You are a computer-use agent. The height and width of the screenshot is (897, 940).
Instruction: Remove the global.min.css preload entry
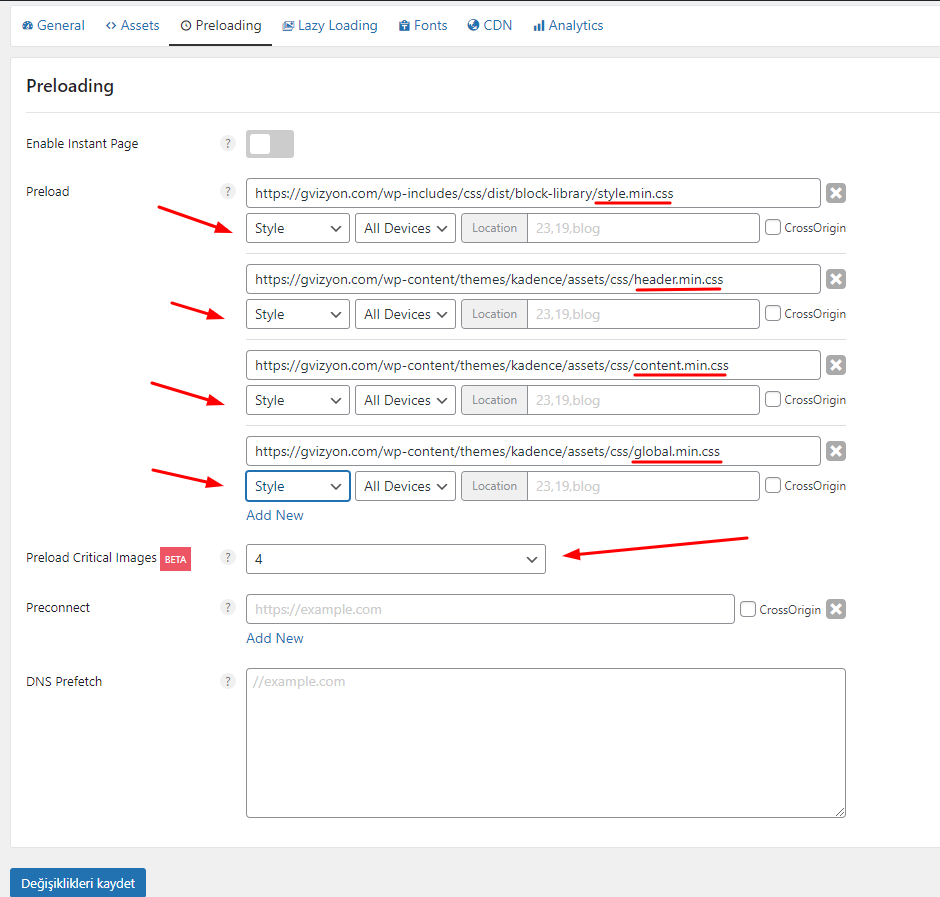[836, 451]
